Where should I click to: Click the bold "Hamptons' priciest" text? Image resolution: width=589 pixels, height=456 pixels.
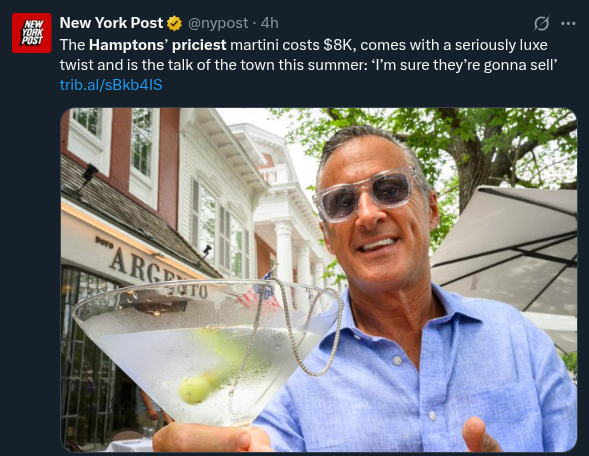click(x=157, y=45)
